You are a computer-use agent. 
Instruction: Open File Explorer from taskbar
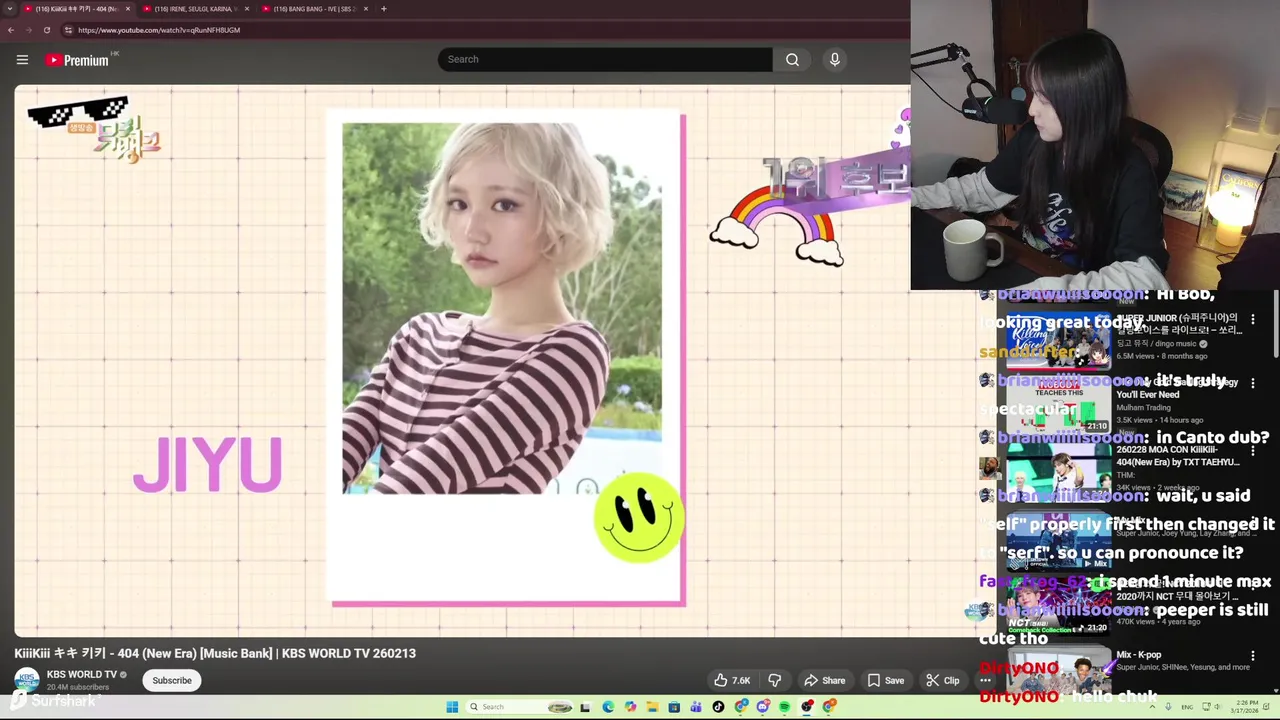click(x=652, y=707)
